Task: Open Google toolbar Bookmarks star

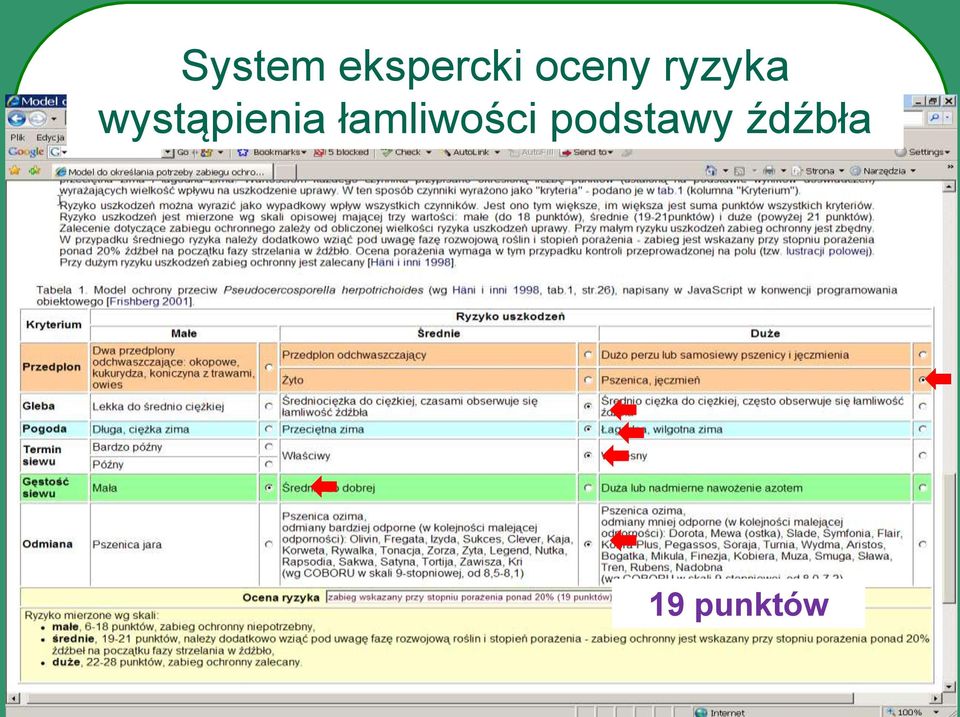Action: (x=243, y=152)
